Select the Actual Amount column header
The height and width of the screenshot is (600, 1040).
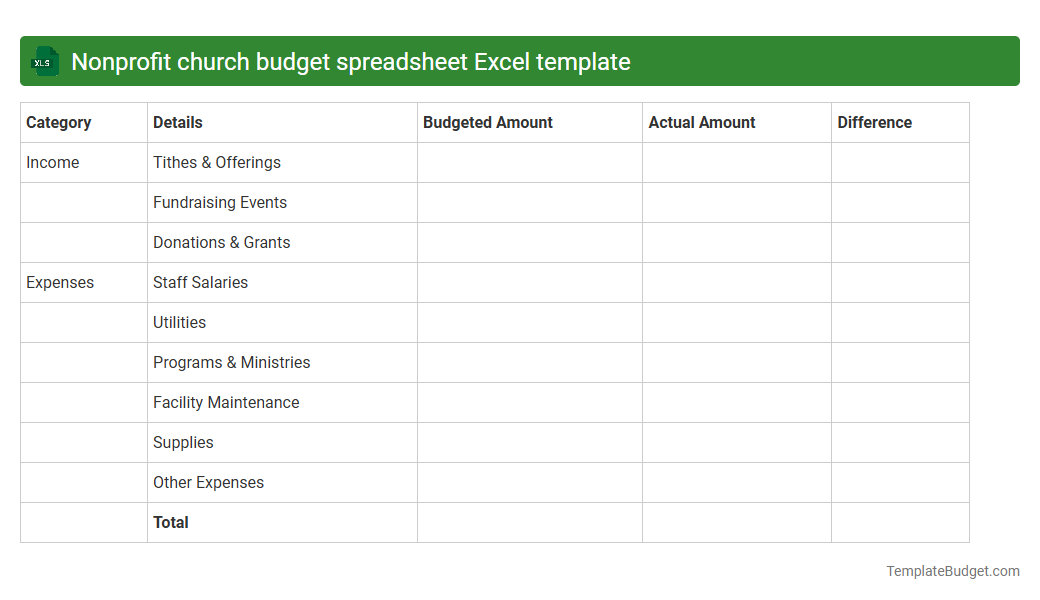coord(700,122)
